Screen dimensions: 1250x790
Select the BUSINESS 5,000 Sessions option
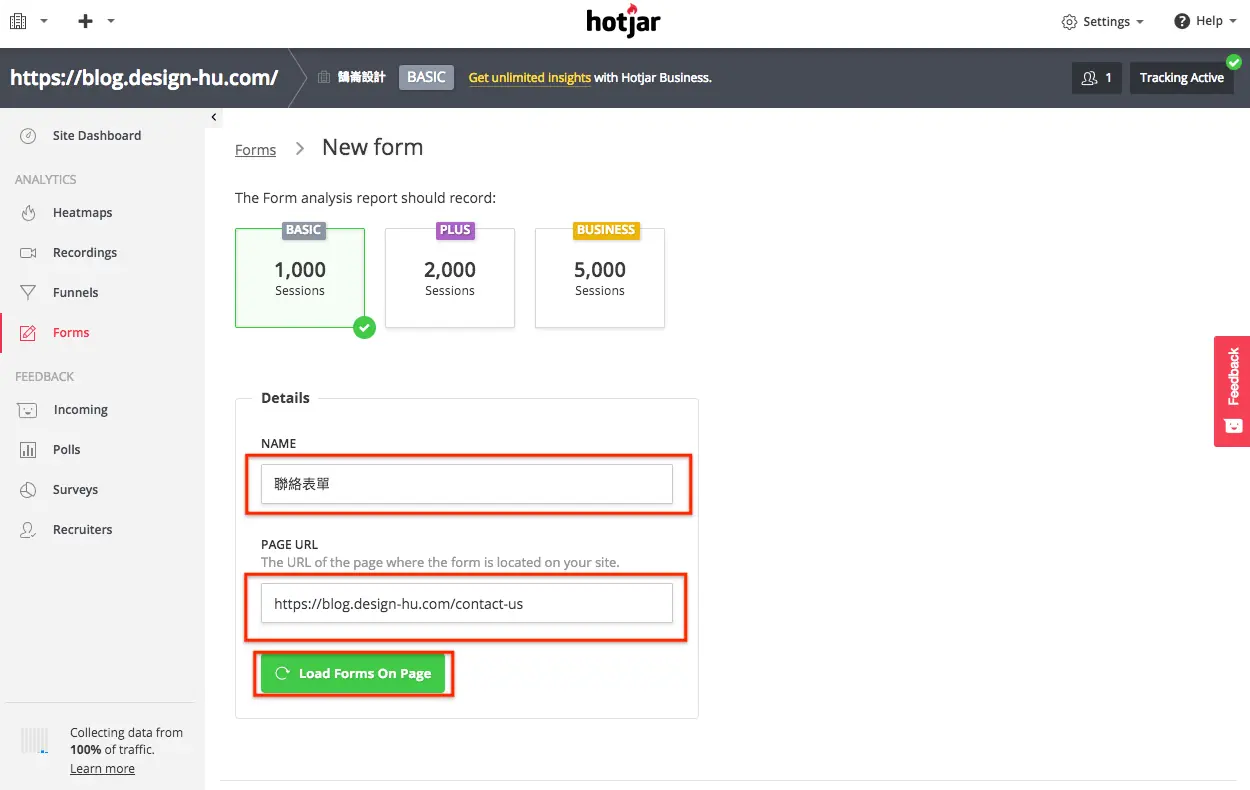(600, 278)
